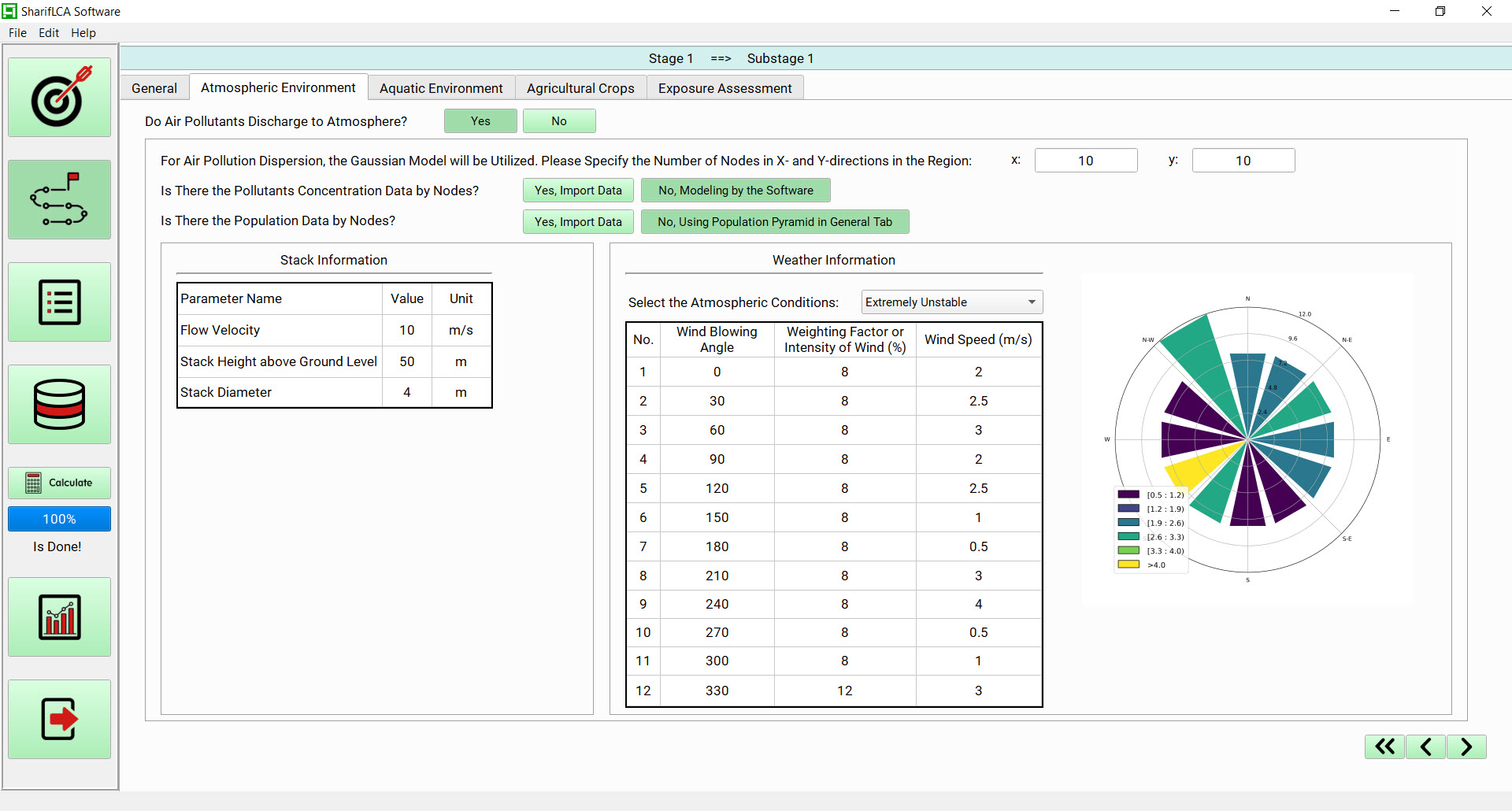This screenshot has height=811, width=1512.
Task: Open the File menu
Action: point(17,33)
